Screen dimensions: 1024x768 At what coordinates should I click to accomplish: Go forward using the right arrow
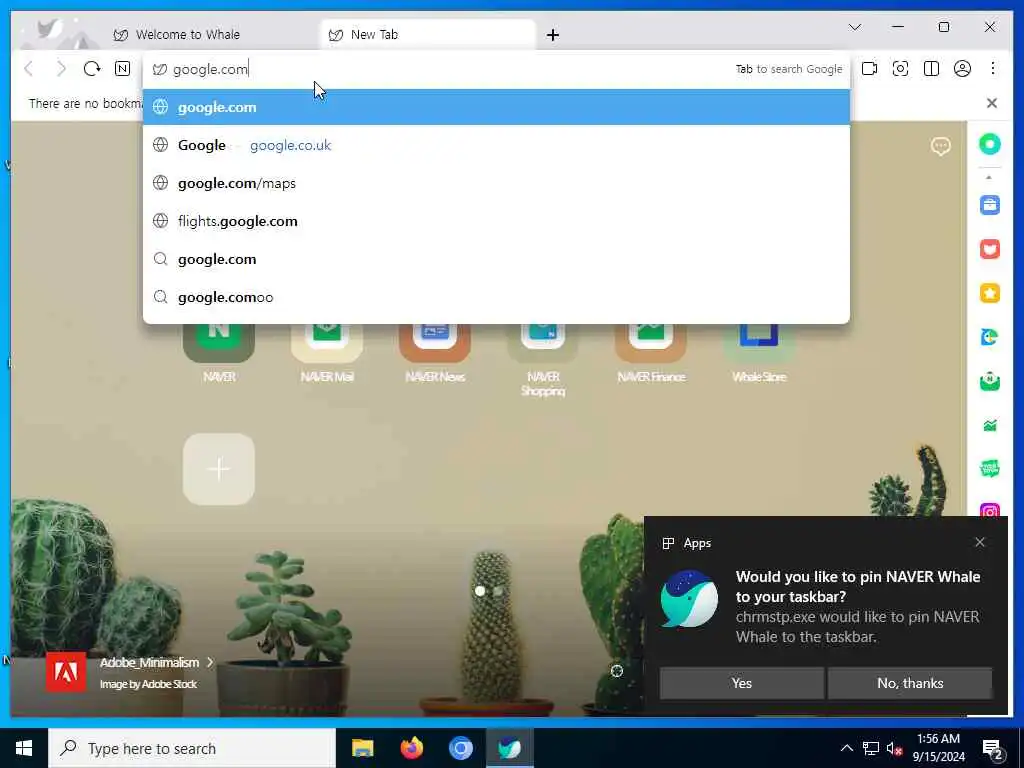point(61,69)
